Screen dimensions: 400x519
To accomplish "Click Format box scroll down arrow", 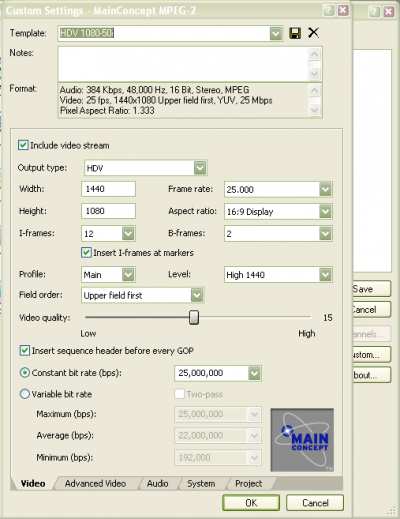I will pyautogui.click(x=314, y=110).
